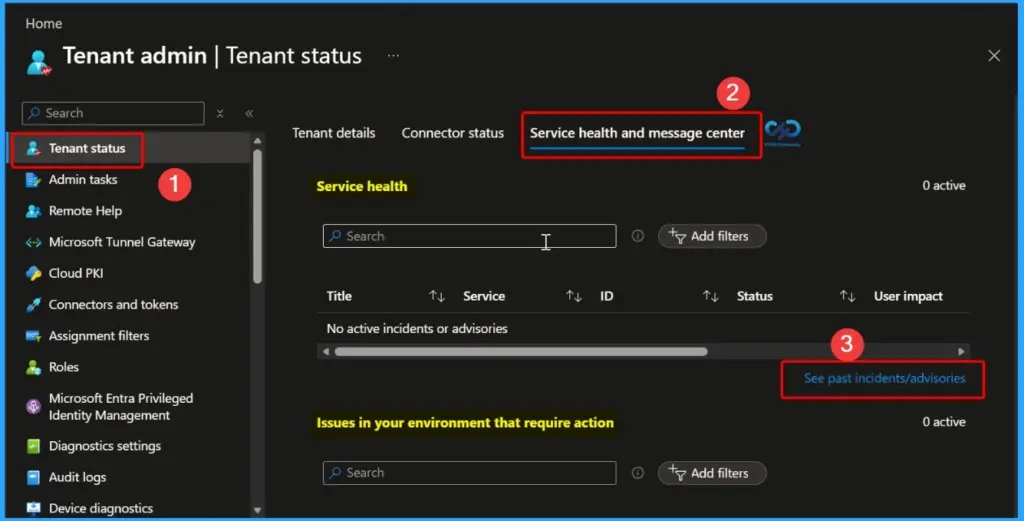This screenshot has height=521, width=1024.
Task: Switch to the Connector status tab
Action: pos(453,133)
